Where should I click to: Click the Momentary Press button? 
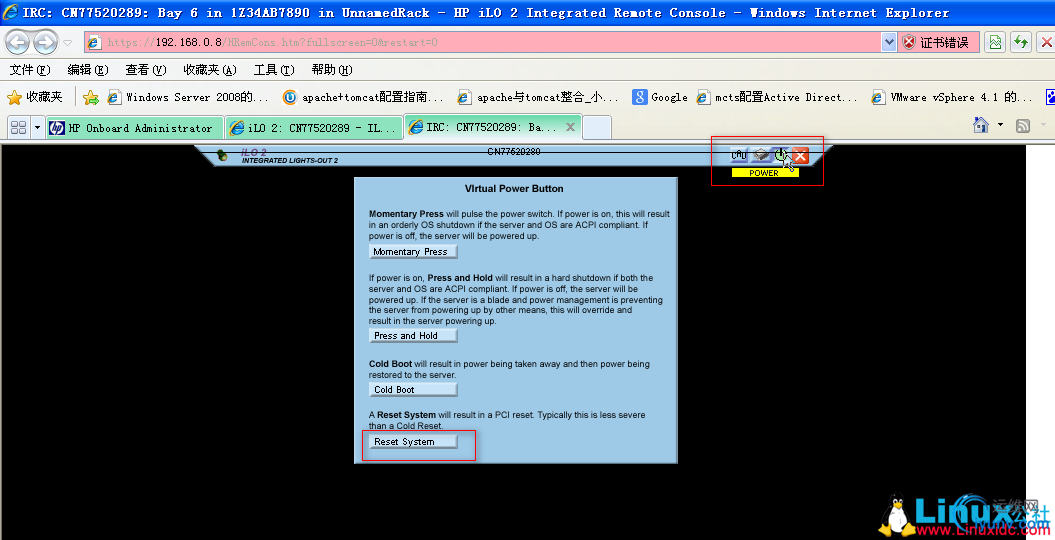click(x=413, y=252)
